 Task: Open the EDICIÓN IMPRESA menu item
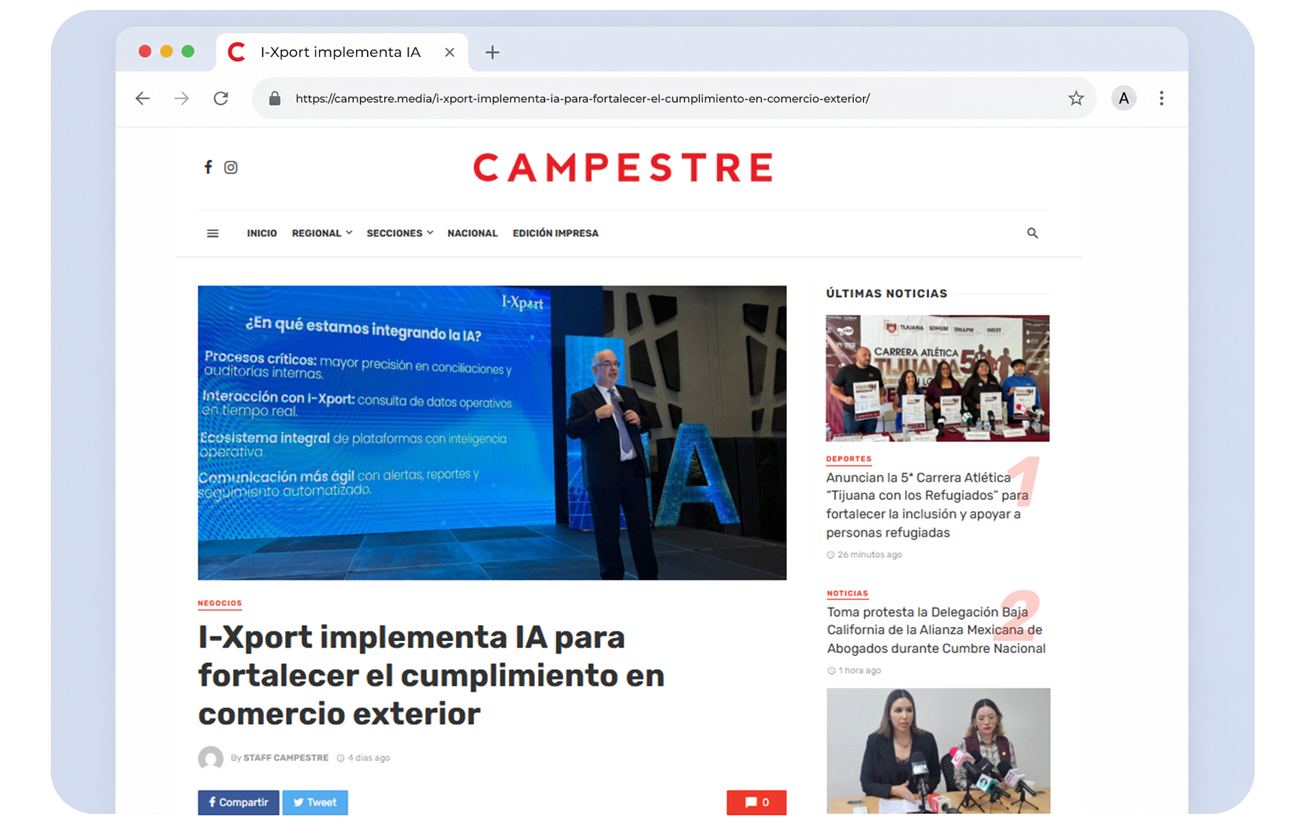[556, 233]
